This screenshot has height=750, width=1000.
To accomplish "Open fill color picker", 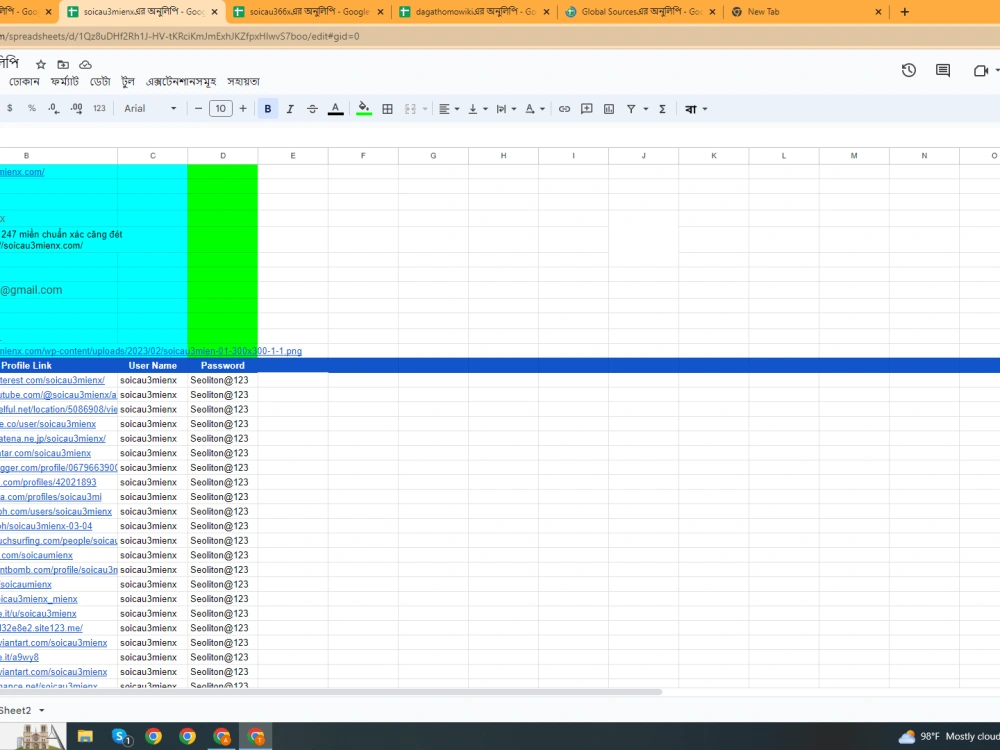I will click(364, 109).
